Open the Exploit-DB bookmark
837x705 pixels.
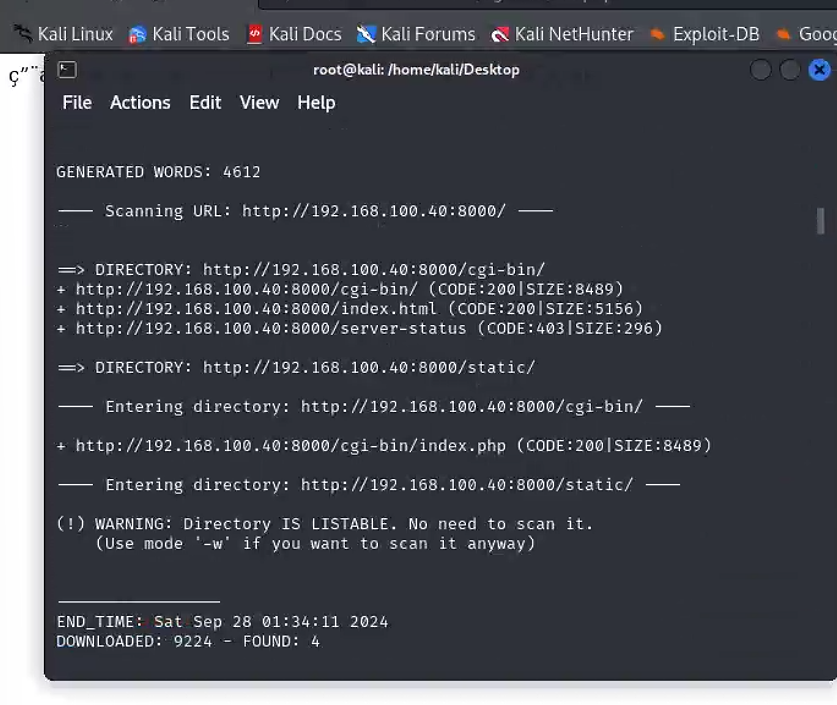[x=705, y=34]
